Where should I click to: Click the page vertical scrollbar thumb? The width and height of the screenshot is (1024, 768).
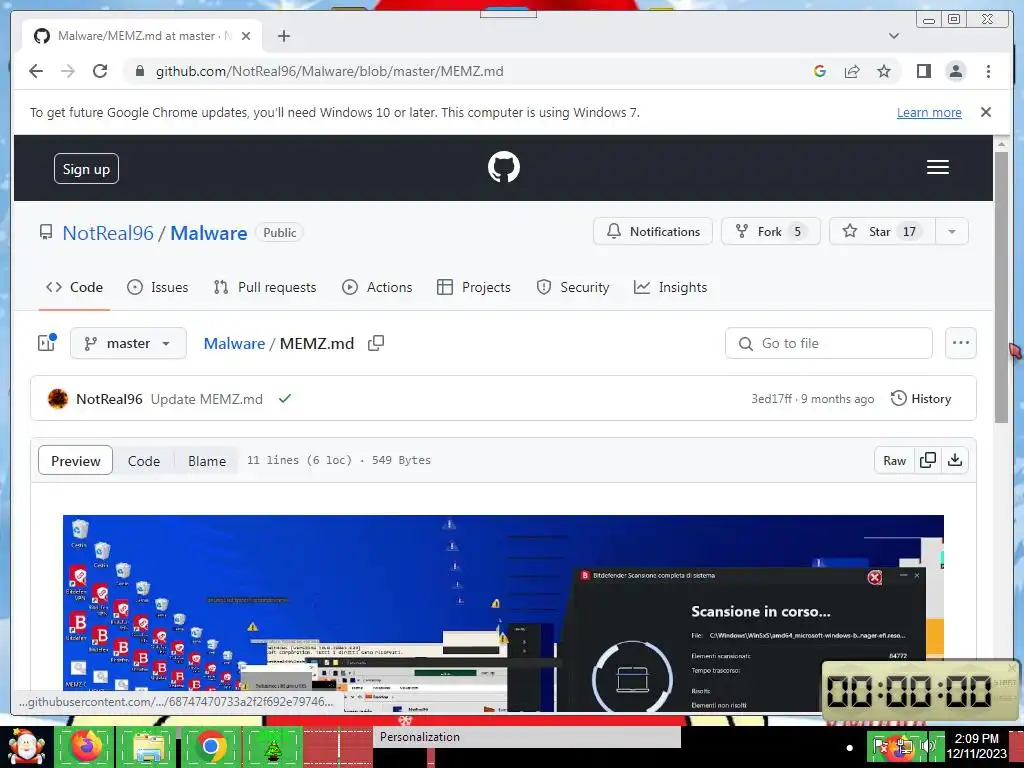coord(1001,287)
